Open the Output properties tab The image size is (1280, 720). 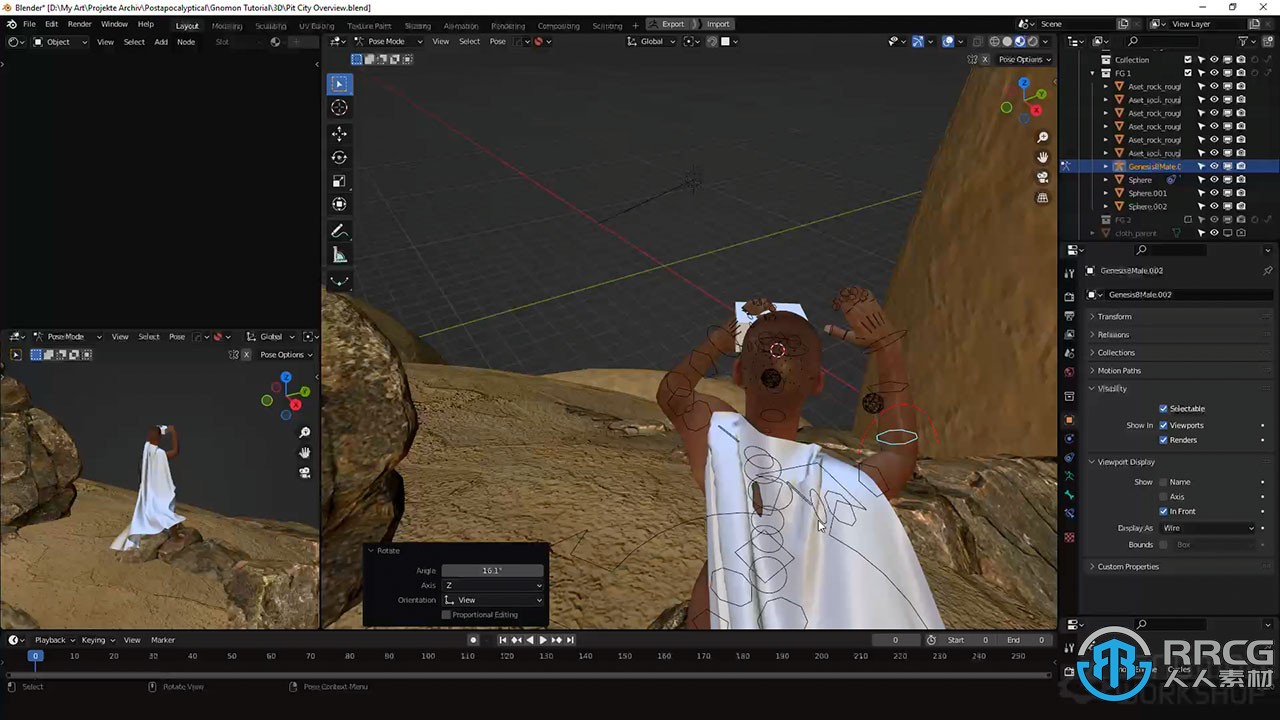[x=1069, y=316]
